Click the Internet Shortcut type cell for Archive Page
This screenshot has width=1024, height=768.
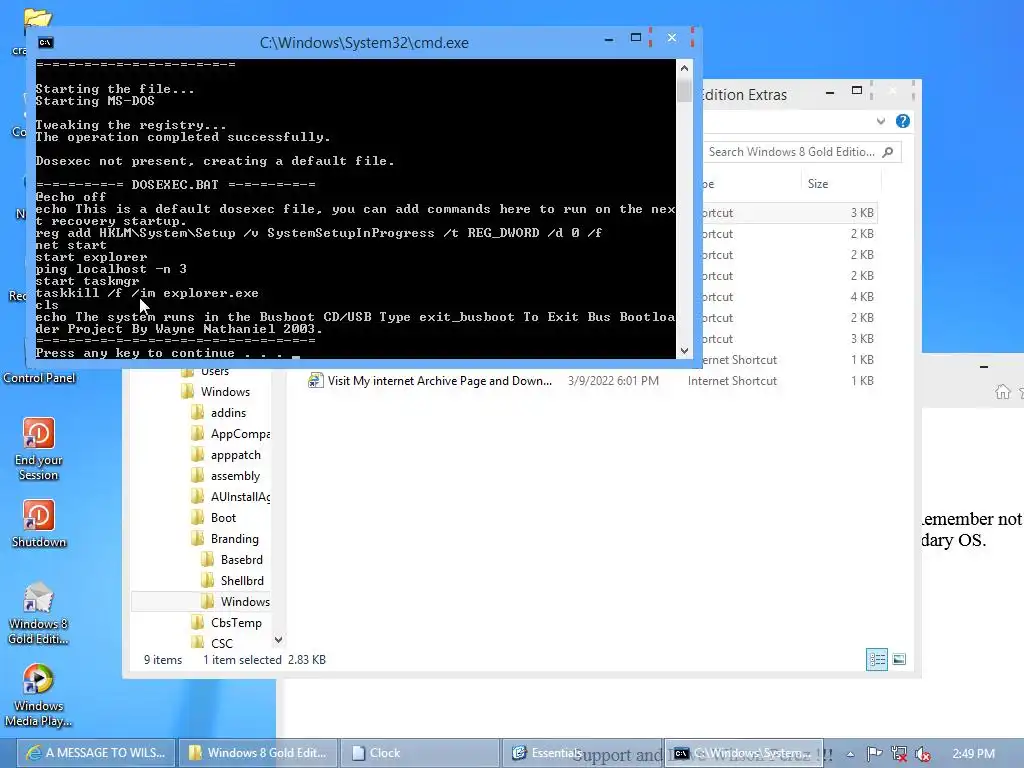pyautogui.click(x=732, y=381)
